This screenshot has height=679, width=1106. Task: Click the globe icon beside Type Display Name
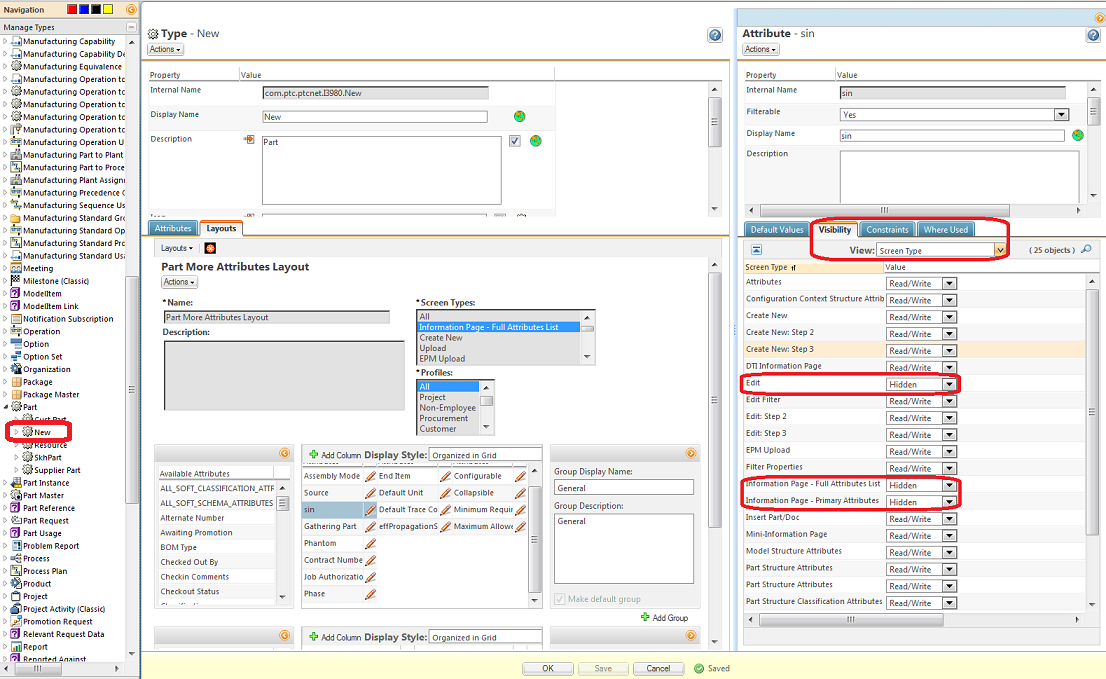coord(520,116)
